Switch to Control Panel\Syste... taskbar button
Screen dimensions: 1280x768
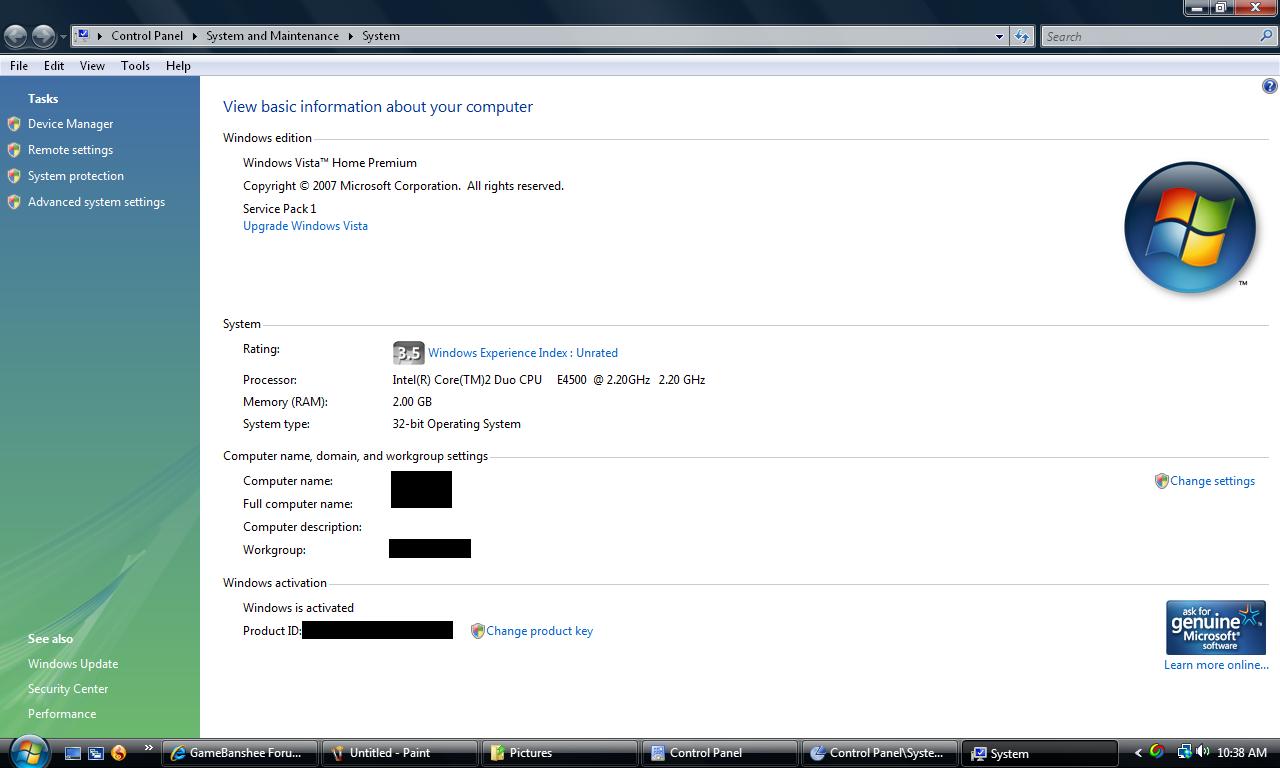[880, 753]
